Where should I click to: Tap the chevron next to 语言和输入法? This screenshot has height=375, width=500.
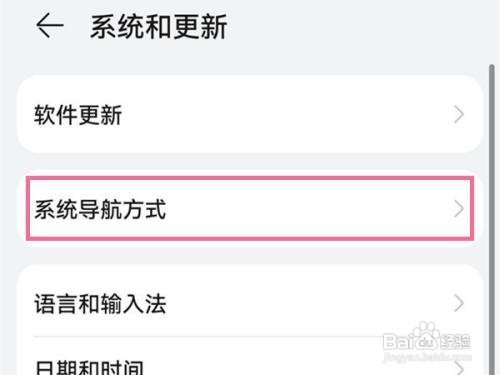point(459,304)
